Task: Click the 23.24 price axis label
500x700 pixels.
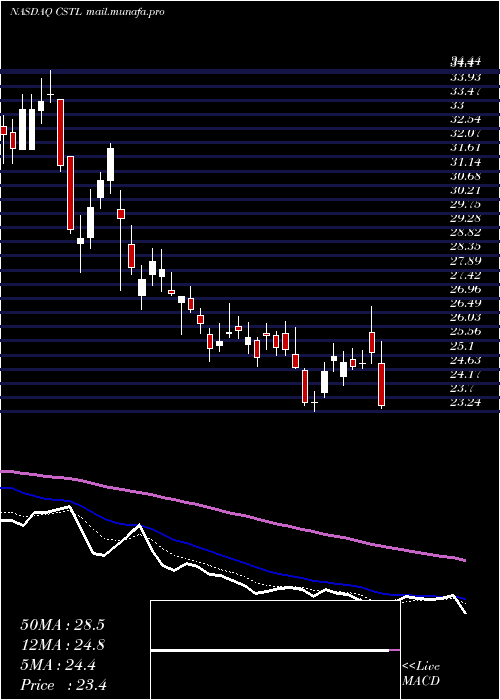Action: click(465, 402)
